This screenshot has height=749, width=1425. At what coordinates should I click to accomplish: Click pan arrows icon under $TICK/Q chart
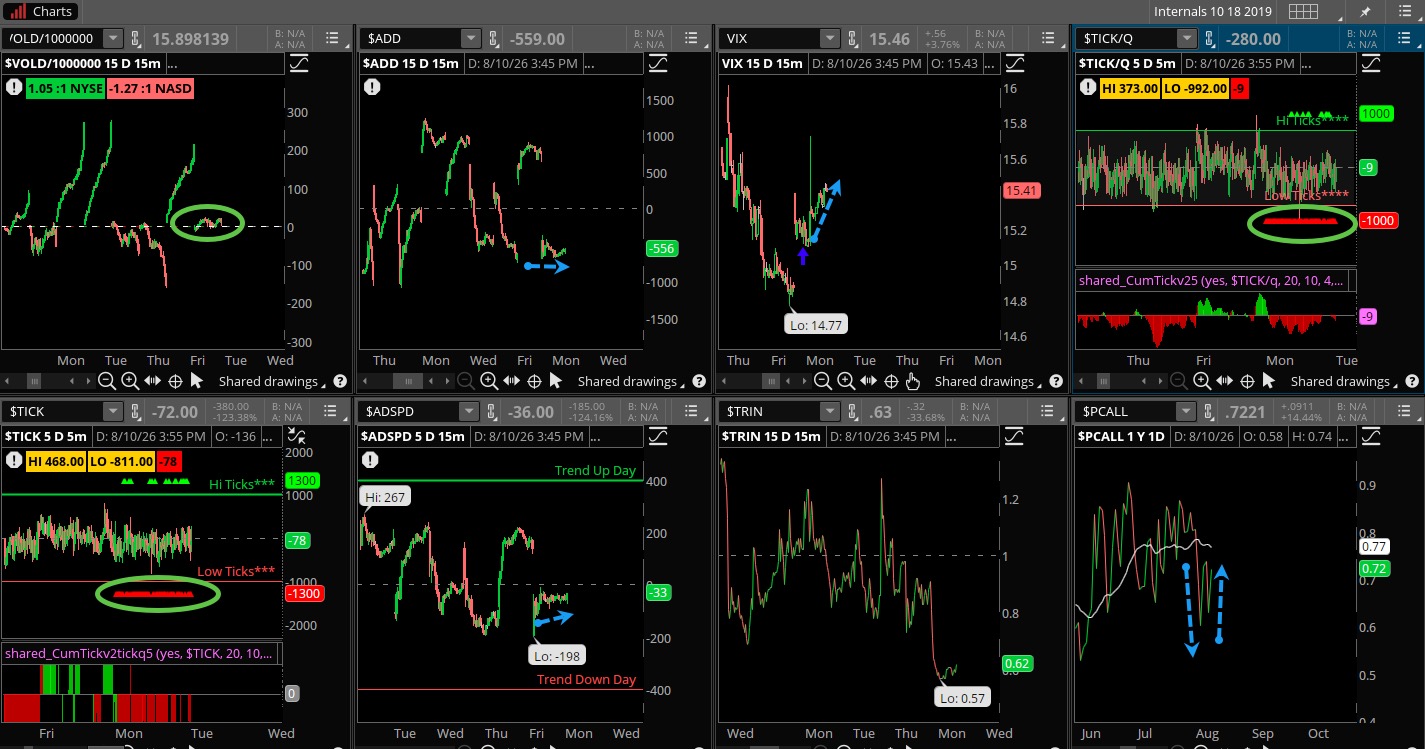tap(1224, 381)
